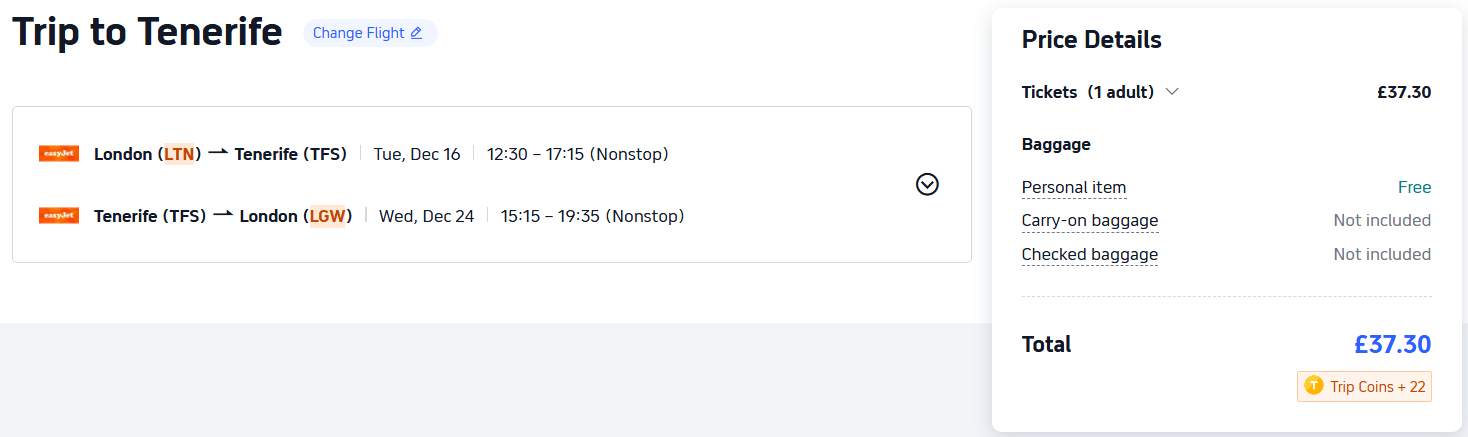
Task: Open the Change Flight button
Action: (369, 33)
